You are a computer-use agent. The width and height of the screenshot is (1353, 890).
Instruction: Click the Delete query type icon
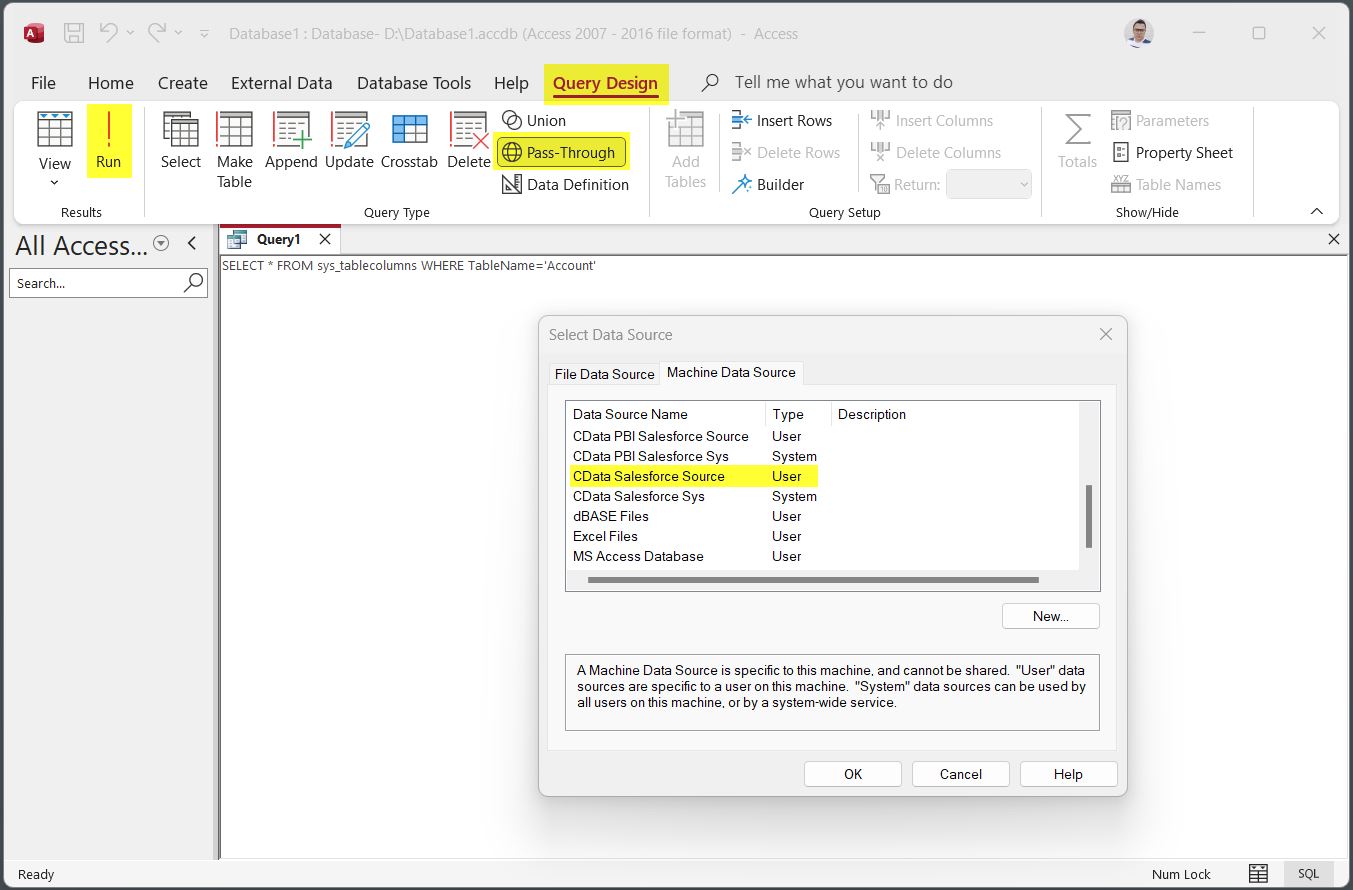[468, 141]
